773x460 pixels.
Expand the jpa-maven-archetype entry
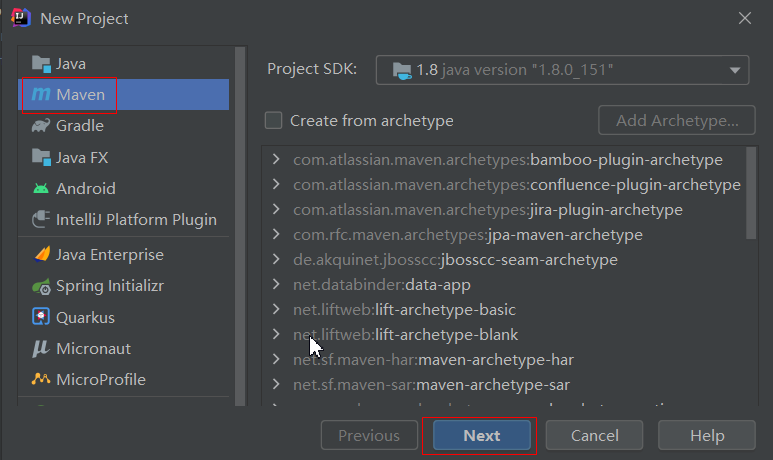point(276,234)
